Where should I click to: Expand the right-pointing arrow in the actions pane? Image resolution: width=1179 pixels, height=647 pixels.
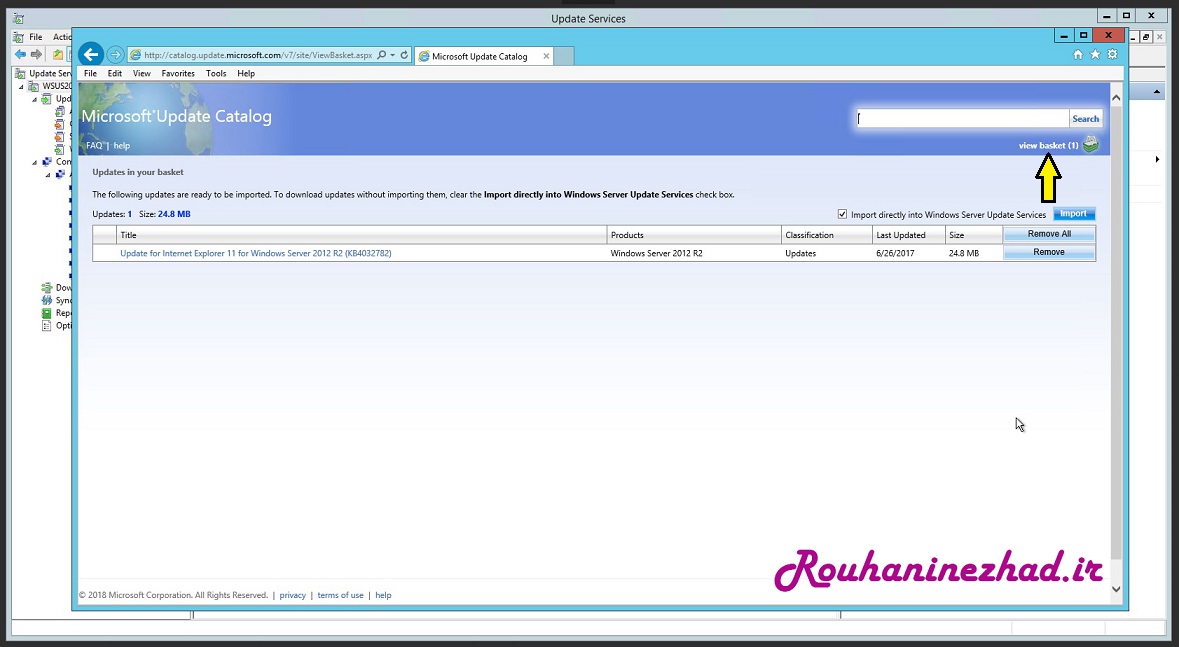click(x=1157, y=159)
